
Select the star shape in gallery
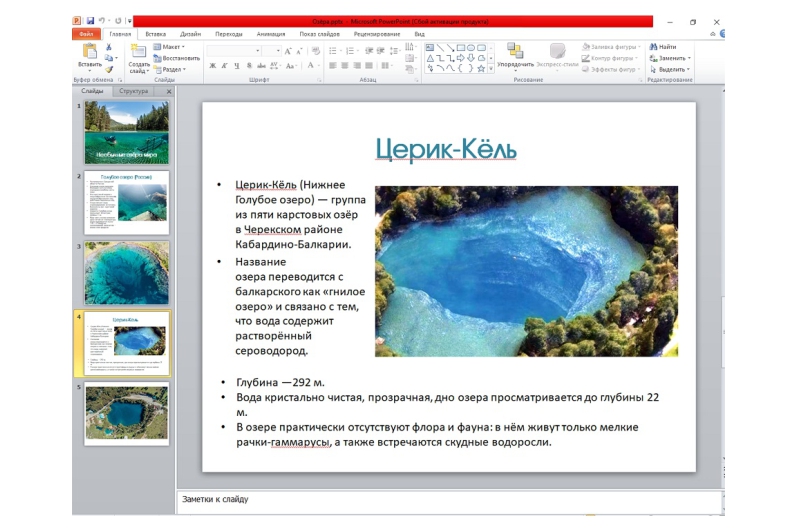[x=481, y=68]
